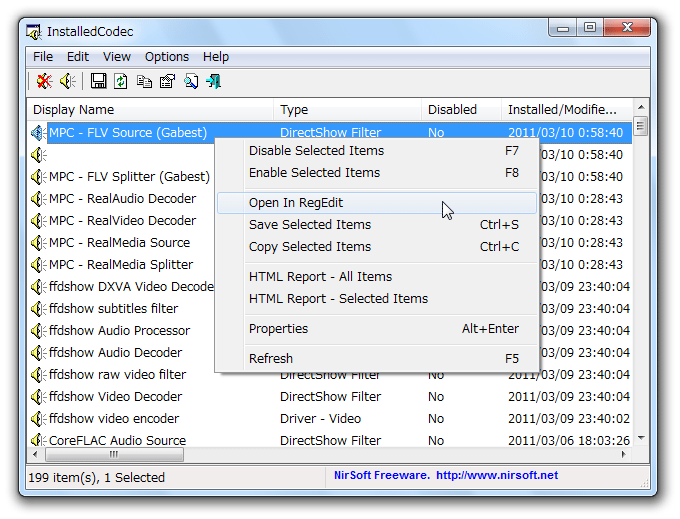The image size is (680, 519).
Task: Choose Save Selected Items in context menu
Action: [x=377, y=225]
